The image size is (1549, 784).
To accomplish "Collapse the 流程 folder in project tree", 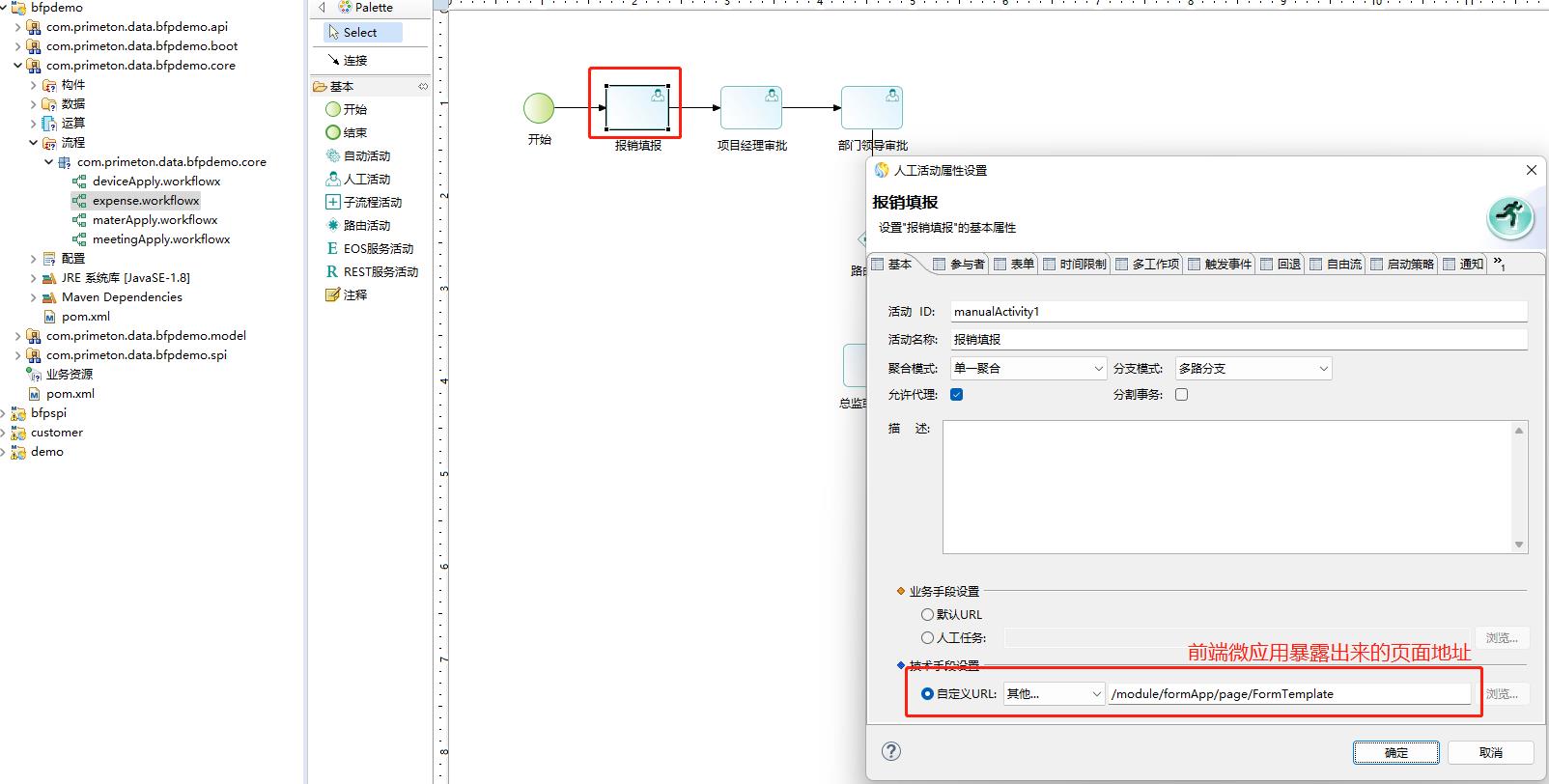I will [33, 142].
